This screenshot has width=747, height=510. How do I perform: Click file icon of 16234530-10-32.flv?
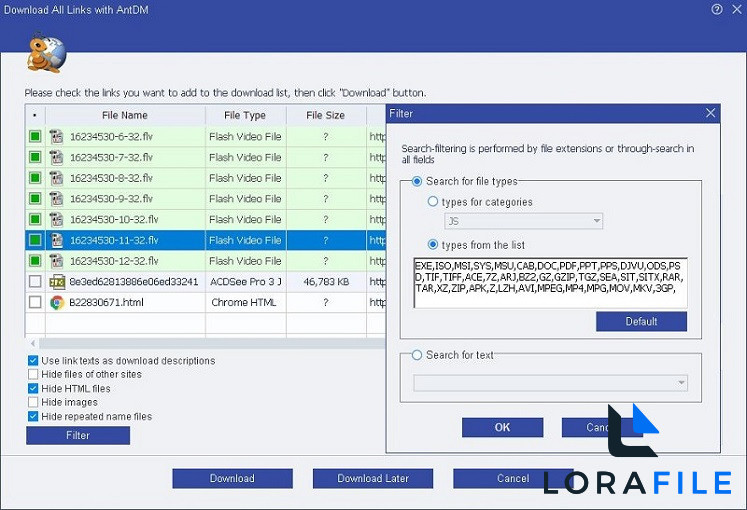pyautogui.click(x=57, y=220)
